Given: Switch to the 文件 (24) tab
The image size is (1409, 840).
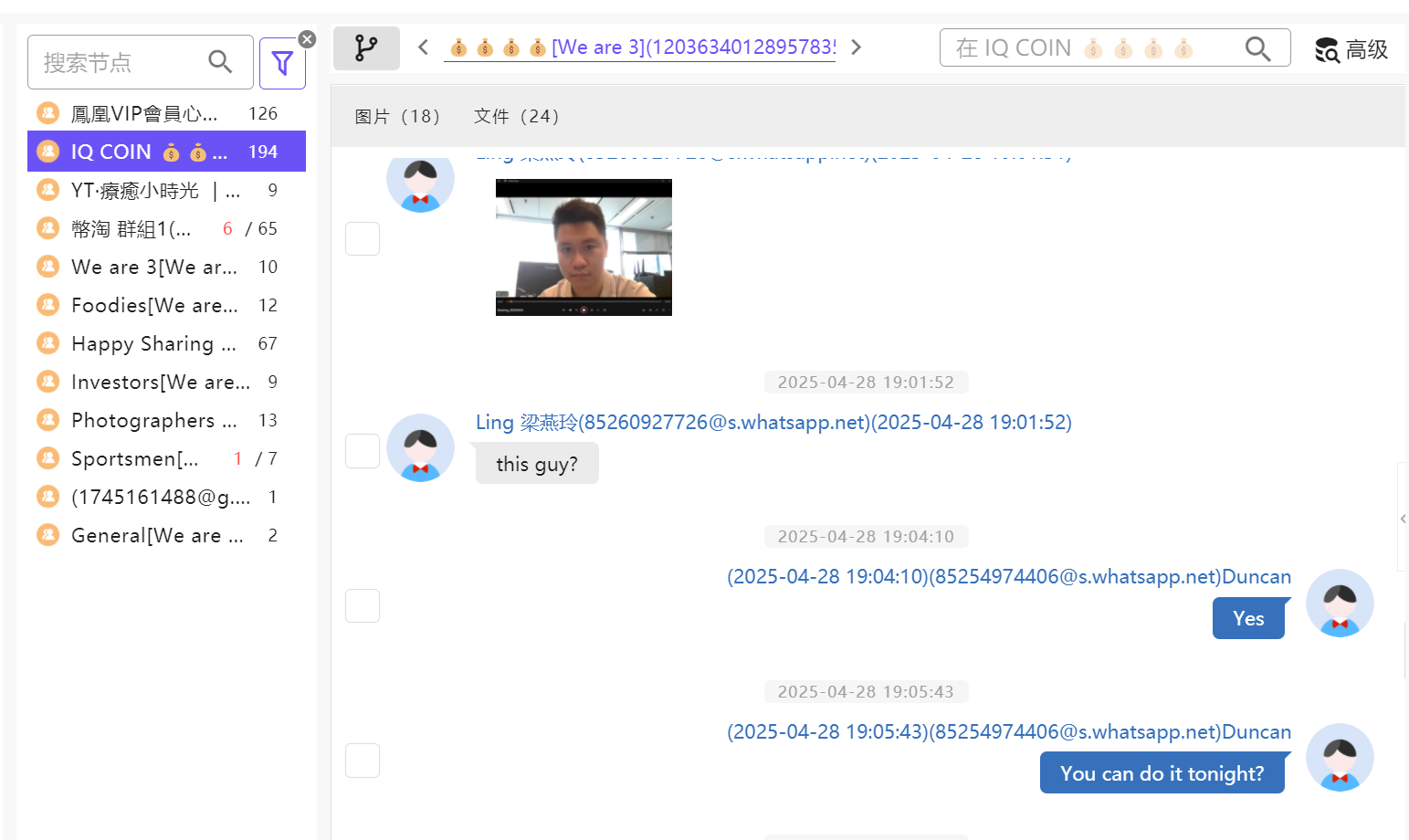Looking at the screenshot, I should click(516, 117).
